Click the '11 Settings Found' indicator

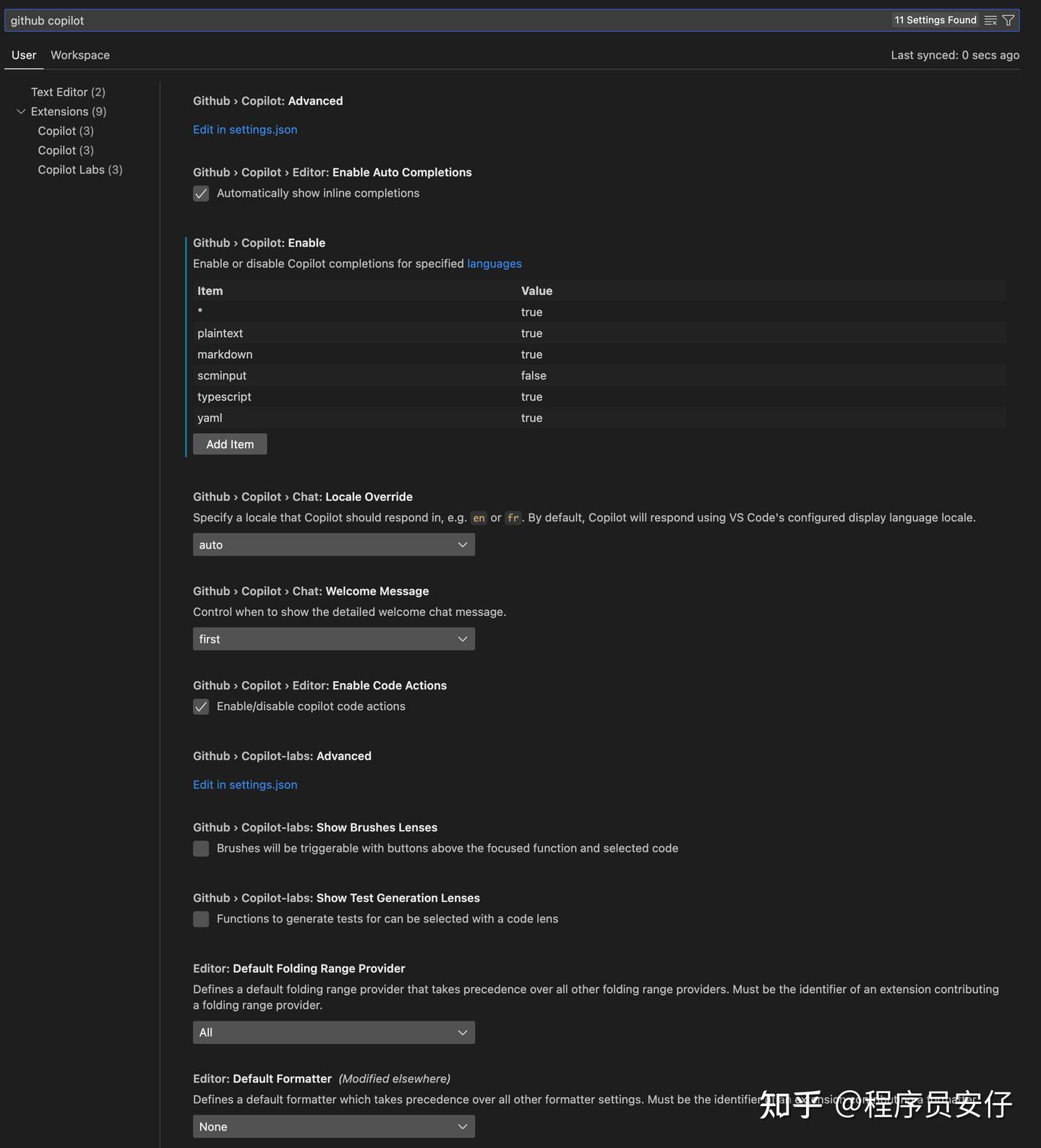click(935, 20)
